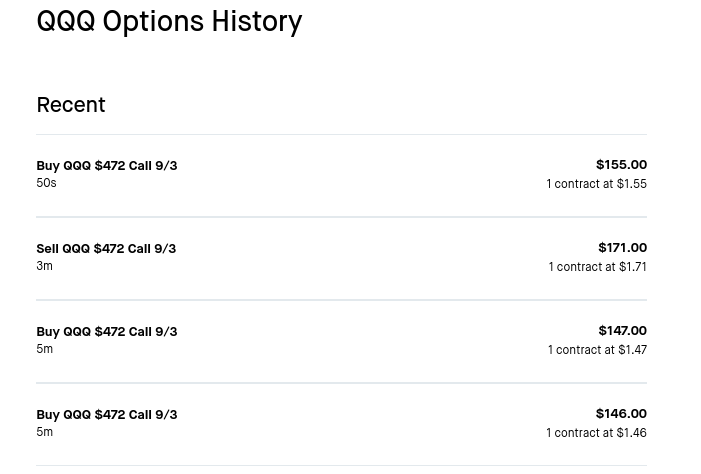Open the Buy QQQ Call order totaling $146.00
The image size is (701, 474).
pos(342,424)
